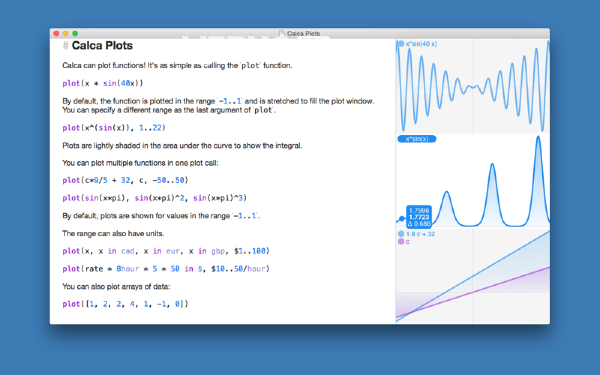Select the x^sin(x) plot label pill
The image size is (600, 375).
(x=417, y=139)
